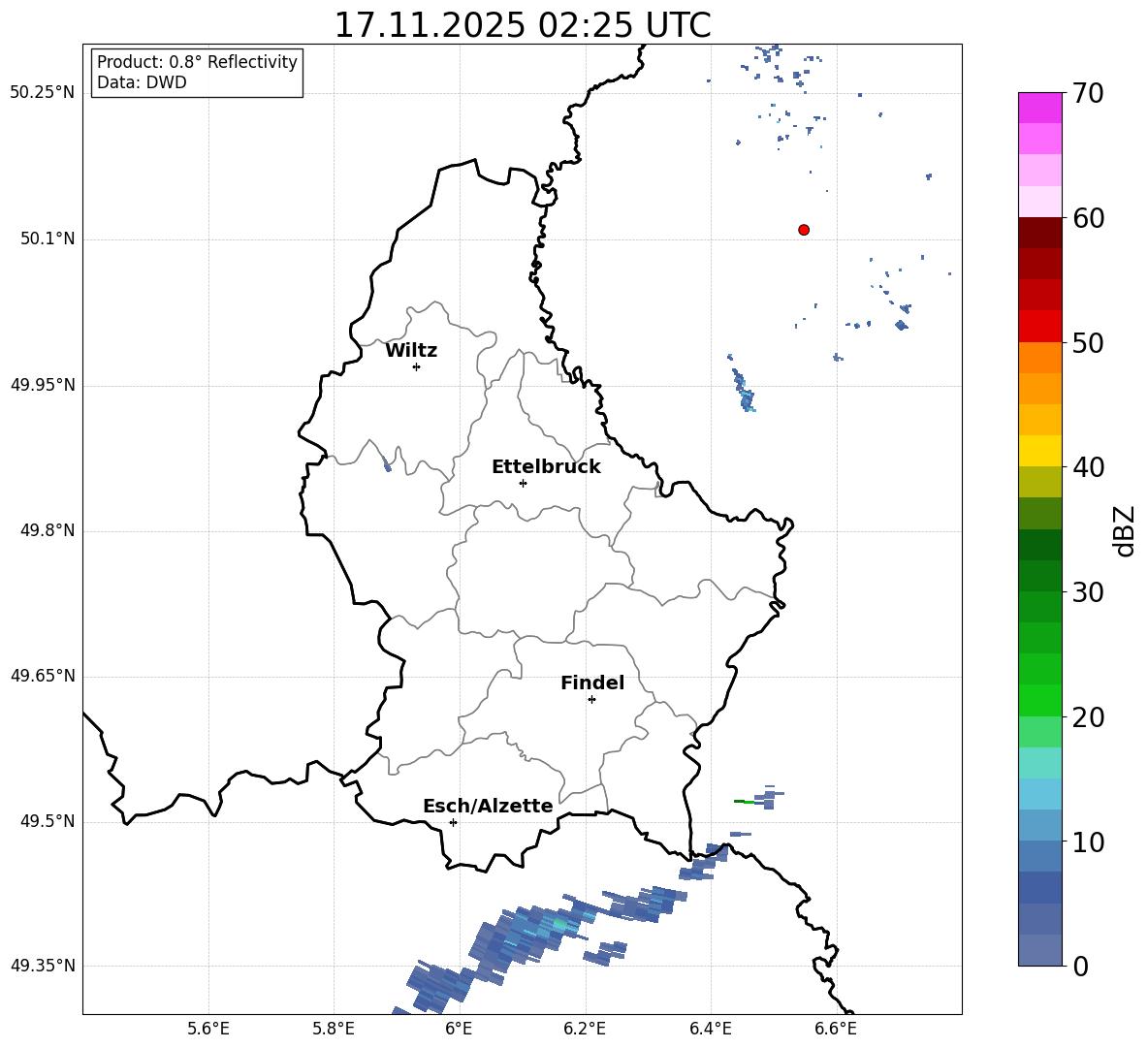Image resolution: width=1148 pixels, height=1048 pixels.
Task: Click the Findel city label
Action: click(x=592, y=683)
